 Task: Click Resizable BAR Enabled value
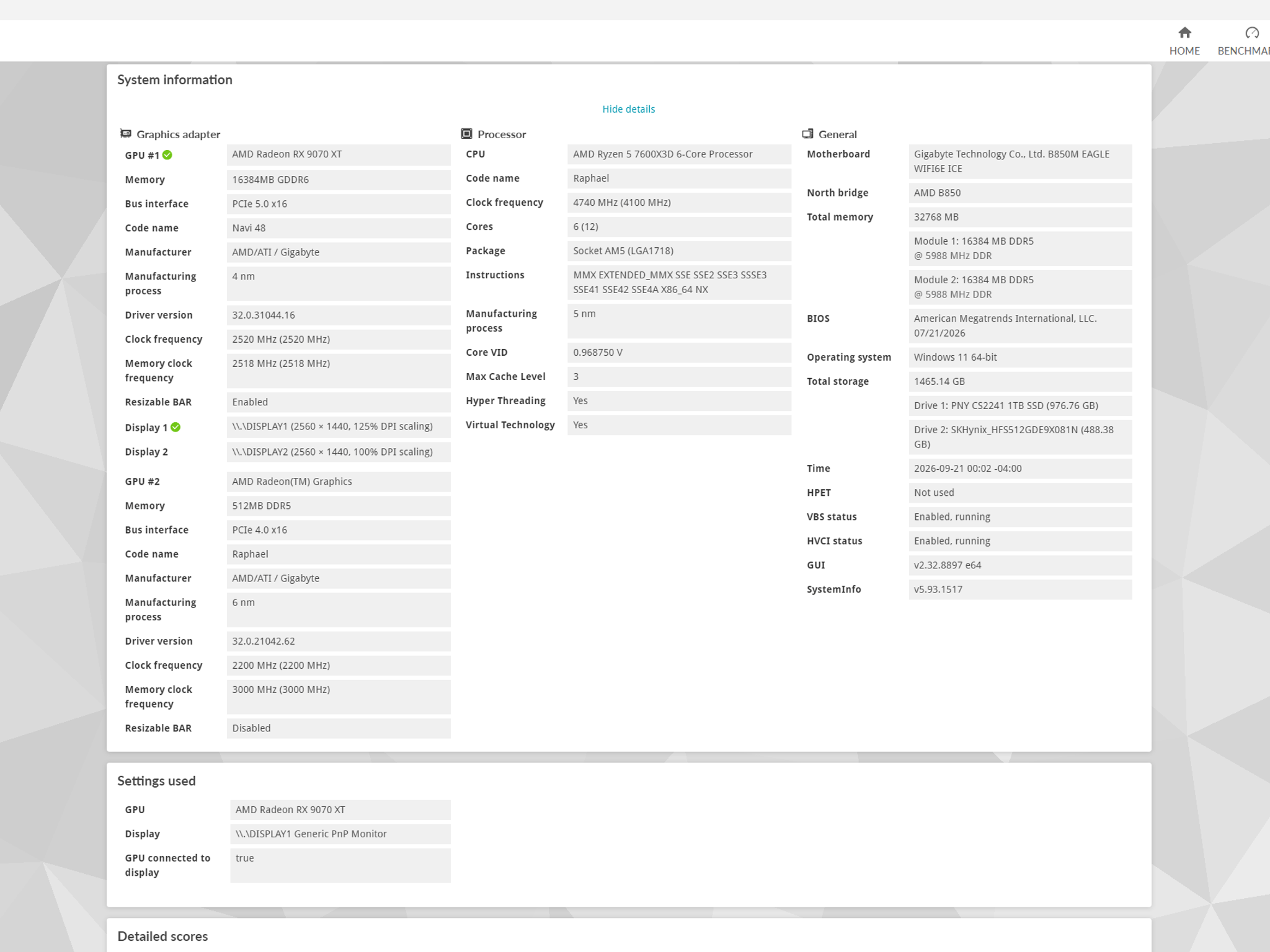tap(339, 402)
